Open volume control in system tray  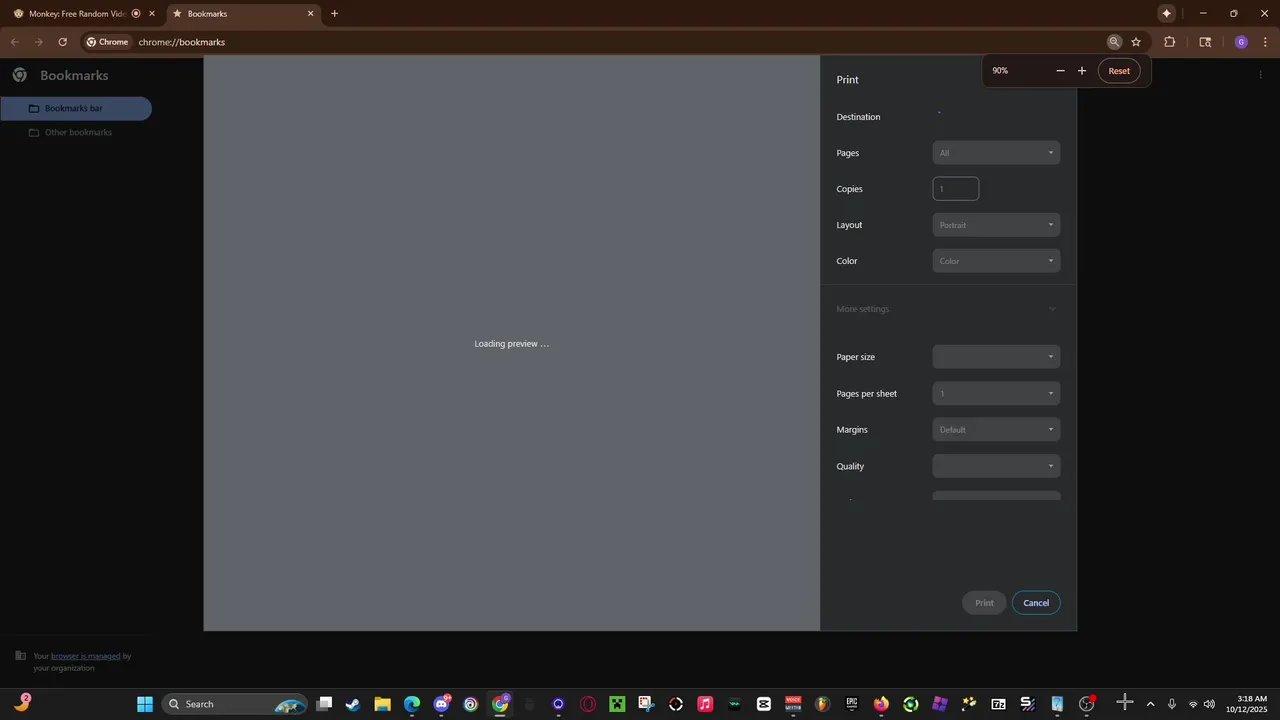[1209, 704]
